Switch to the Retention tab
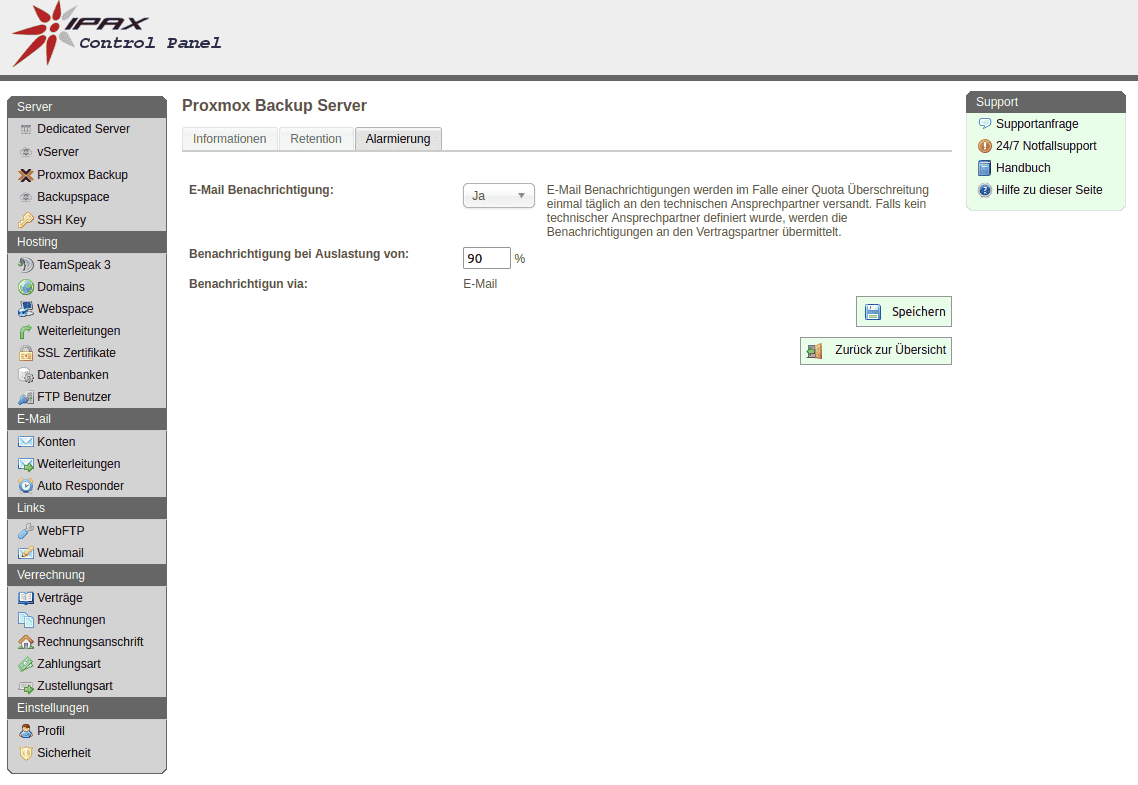The image size is (1138, 785). coord(316,139)
